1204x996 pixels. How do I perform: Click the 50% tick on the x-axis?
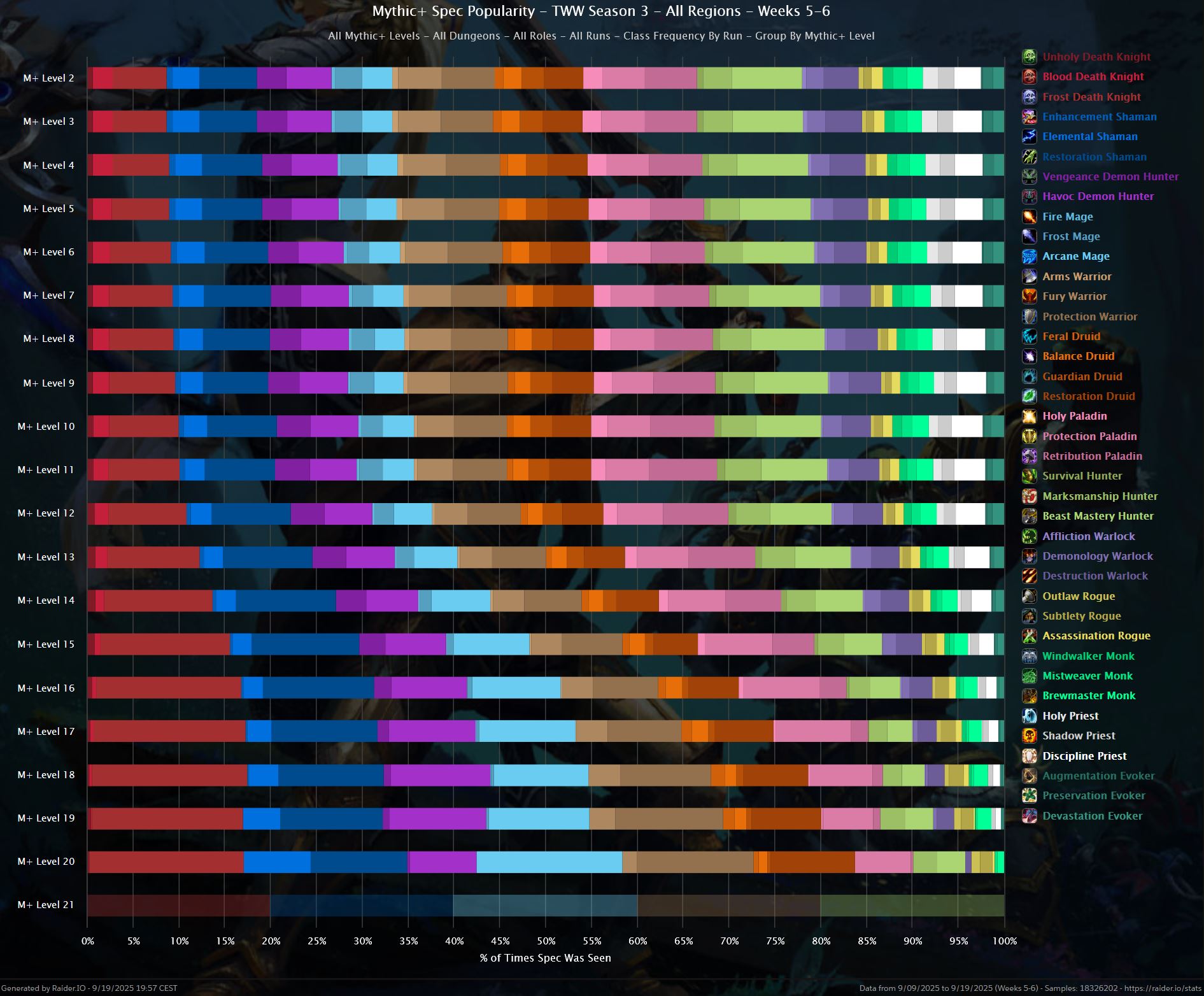tap(546, 941)
